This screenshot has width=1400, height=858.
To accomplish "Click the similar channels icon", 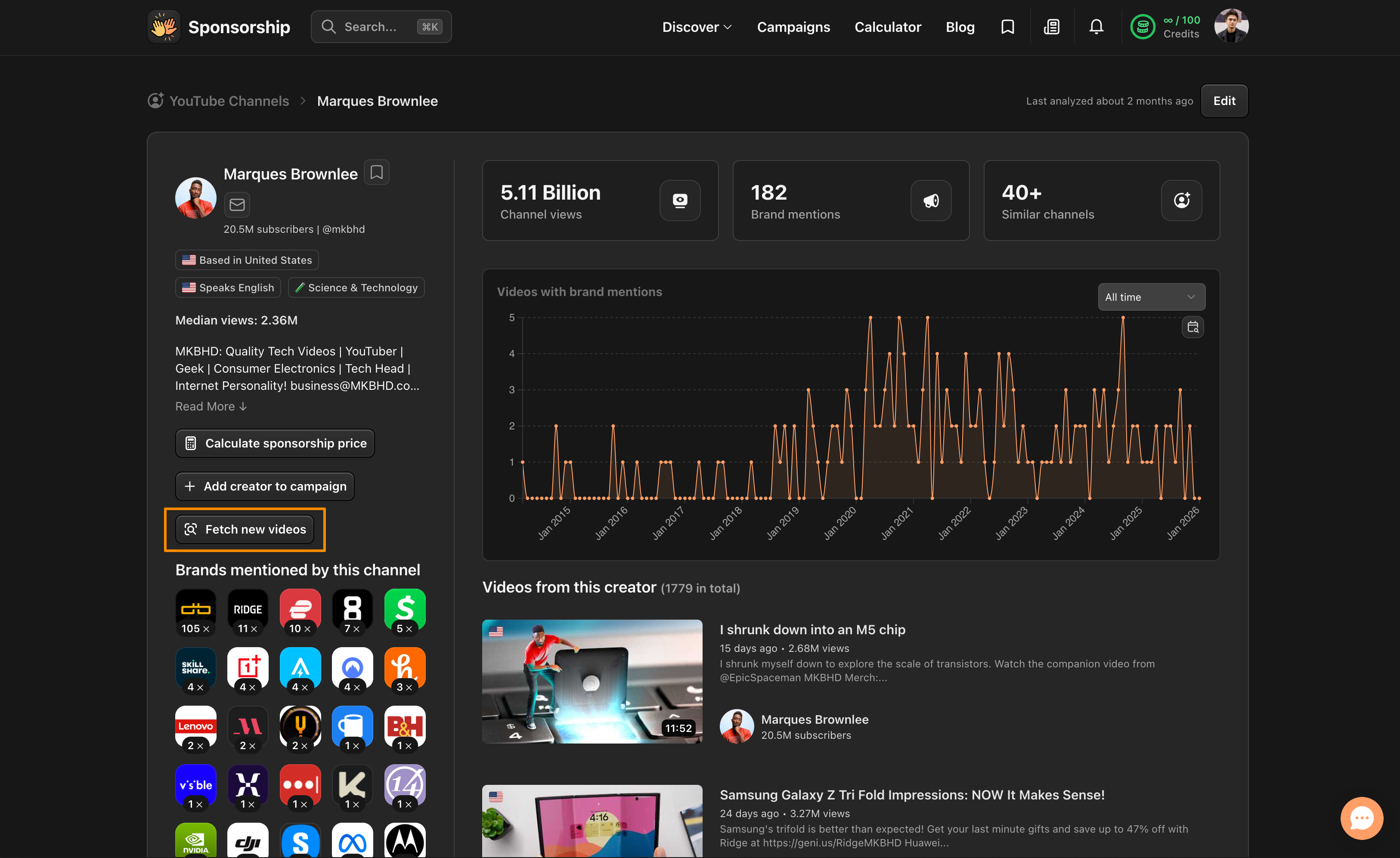I will [x=1181, y=201].
